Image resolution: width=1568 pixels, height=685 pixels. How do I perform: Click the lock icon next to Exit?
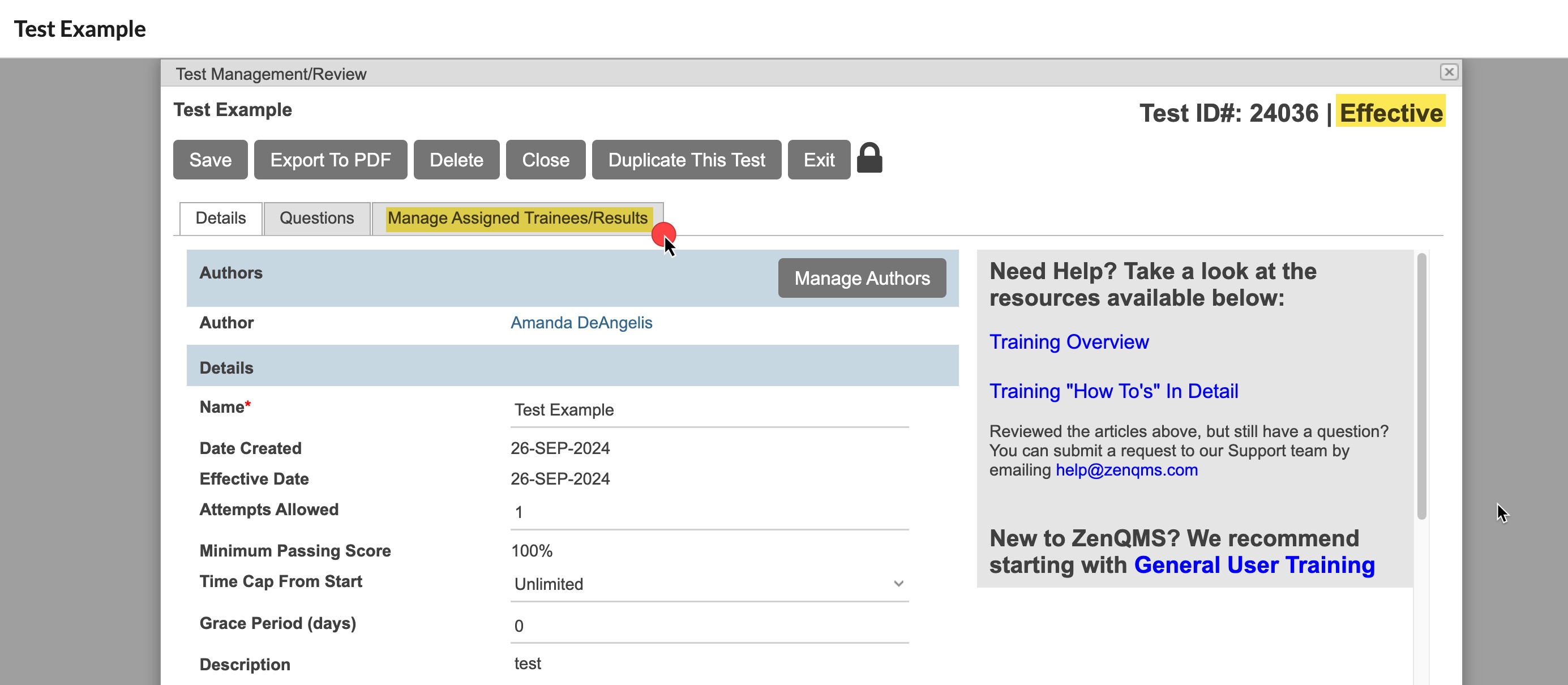(869, 159)
